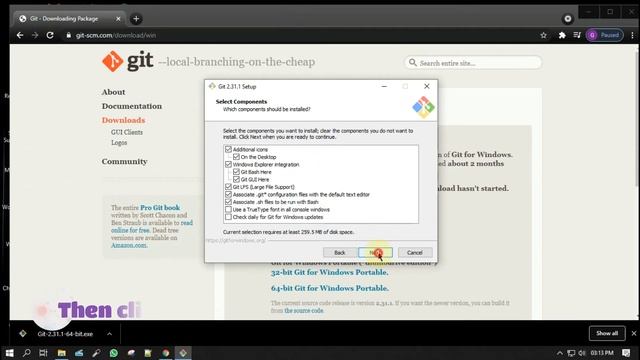The height and width of the screenshot is (360, 640).
Task: Uncheck Git GUI Here option
Action: (236, 179)
